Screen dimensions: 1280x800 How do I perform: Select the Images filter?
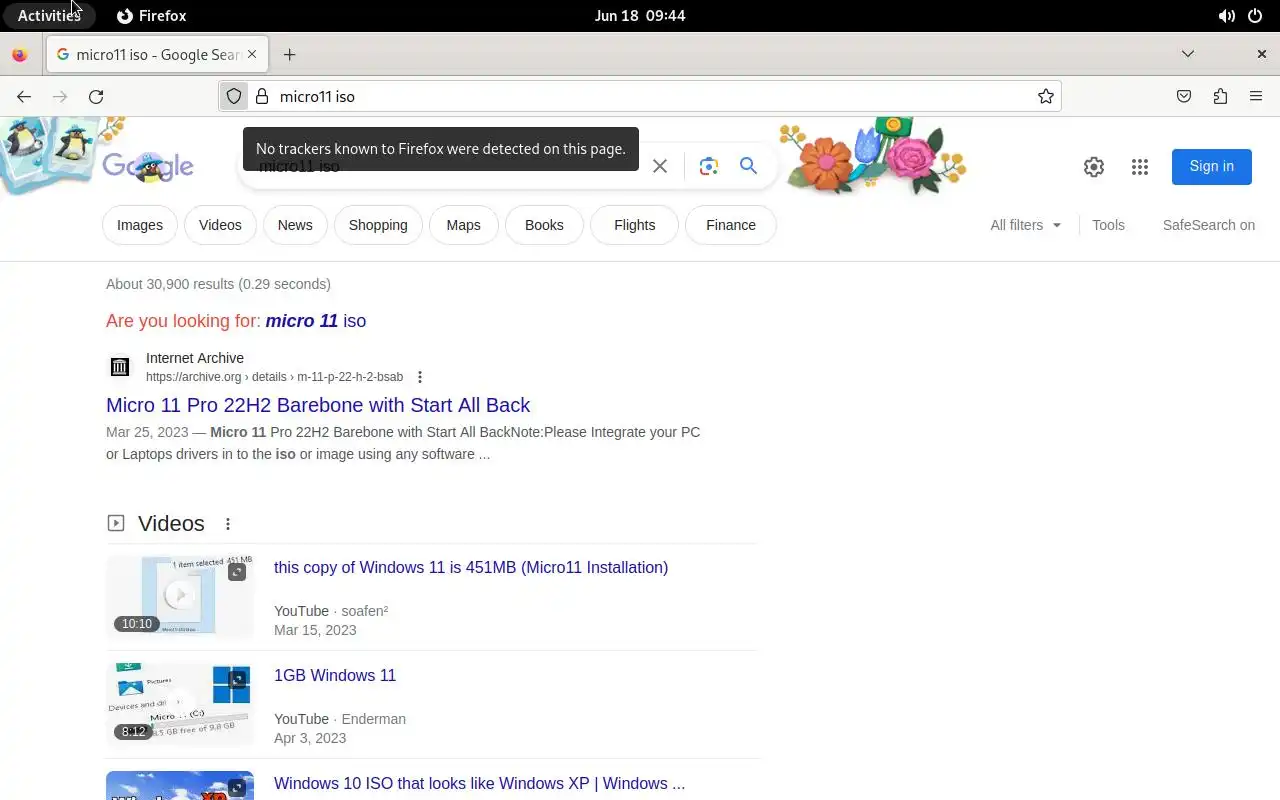coord(140,225)
